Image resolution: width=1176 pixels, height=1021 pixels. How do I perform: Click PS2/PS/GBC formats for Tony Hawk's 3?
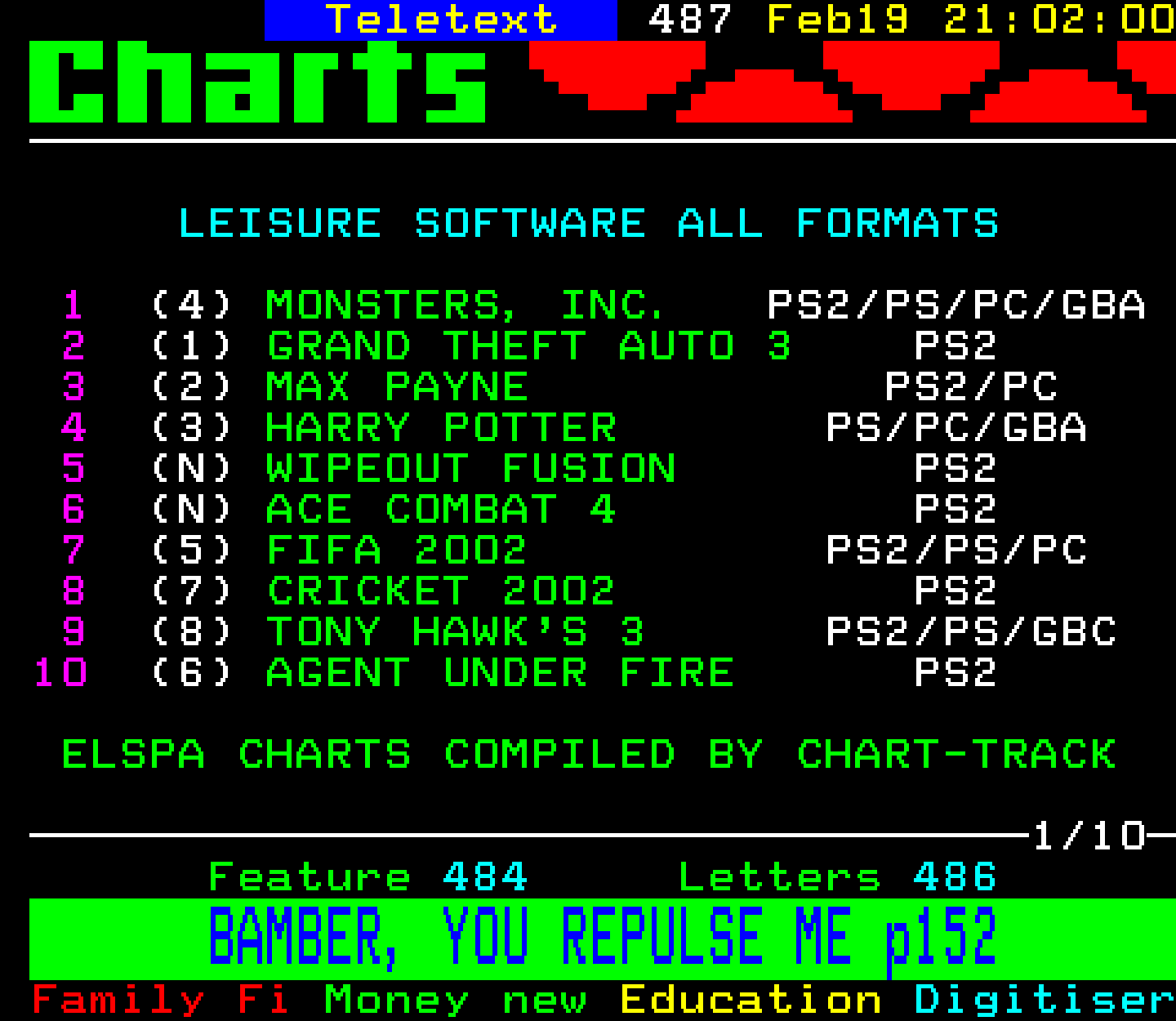[x=971, y=632]
